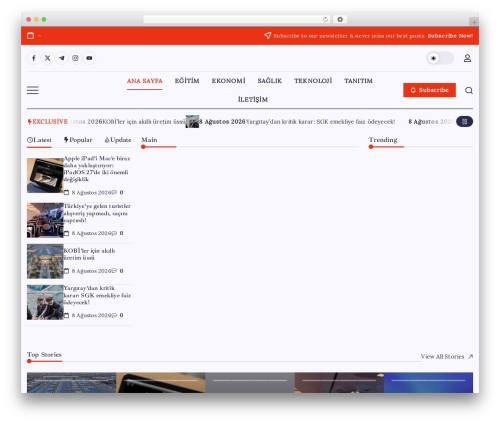Click the Yargıtay two-men thumbnail
Image resolution: width=500 pixels, height=423 pixels.
[45, 302]
